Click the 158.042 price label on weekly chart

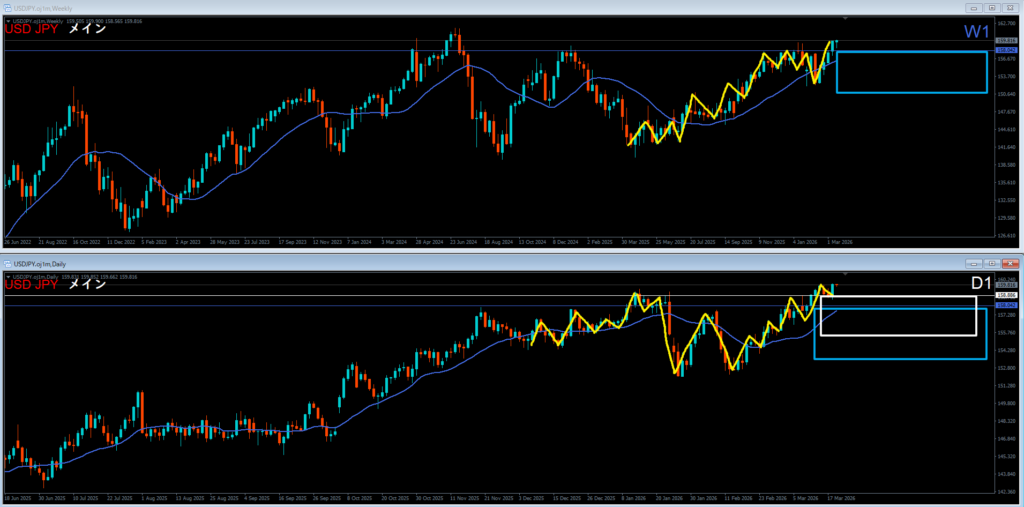pyautogui.click(x=1006, y=49)
